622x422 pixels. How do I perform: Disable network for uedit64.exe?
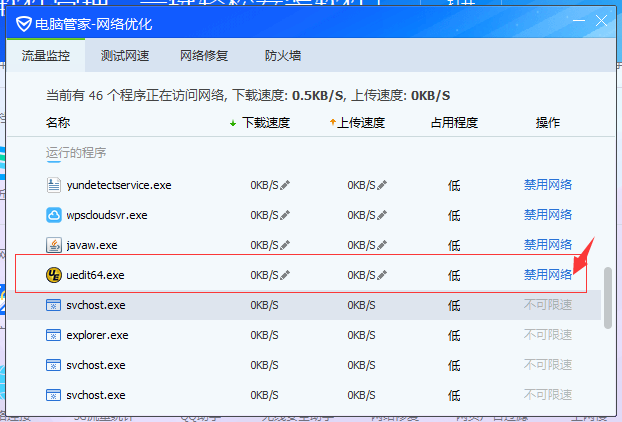point(548,275)
